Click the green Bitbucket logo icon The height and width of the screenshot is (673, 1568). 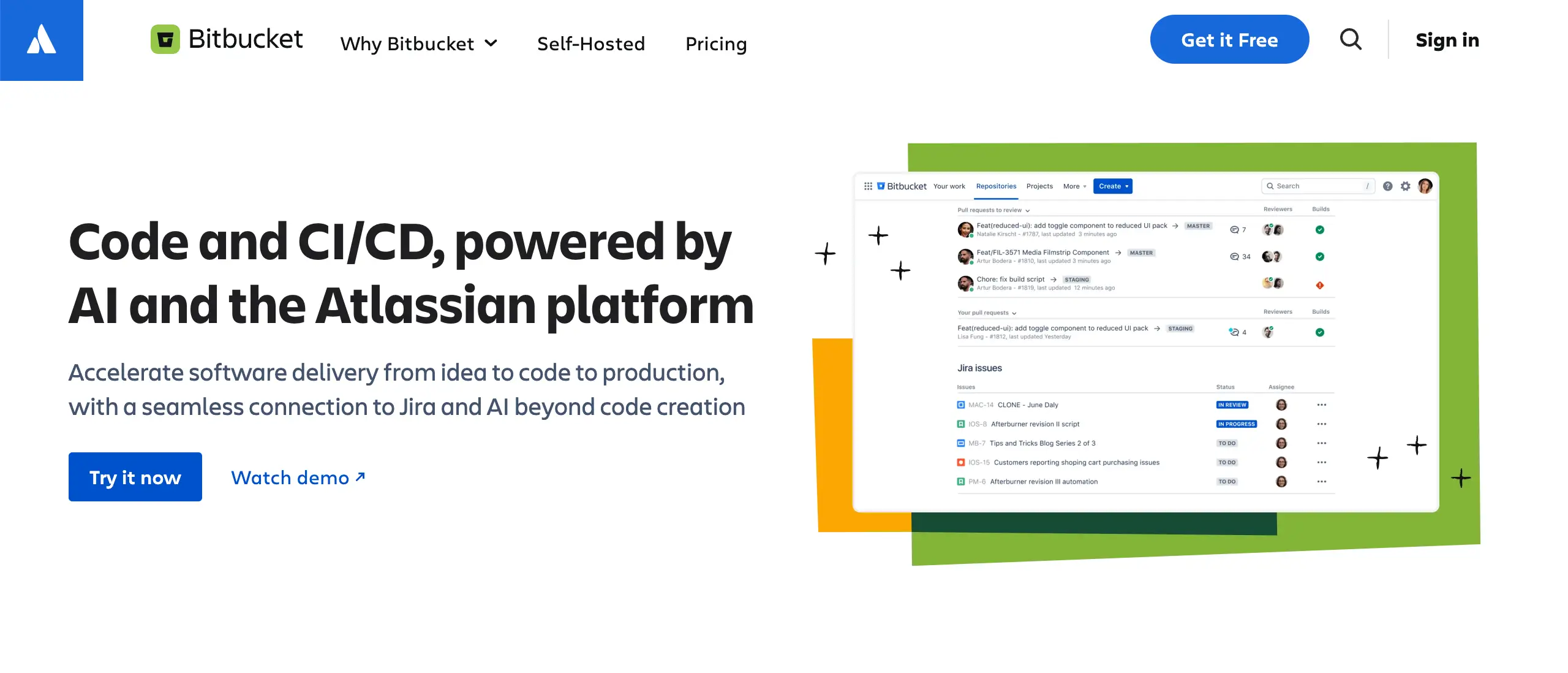[x=165, y=39]
